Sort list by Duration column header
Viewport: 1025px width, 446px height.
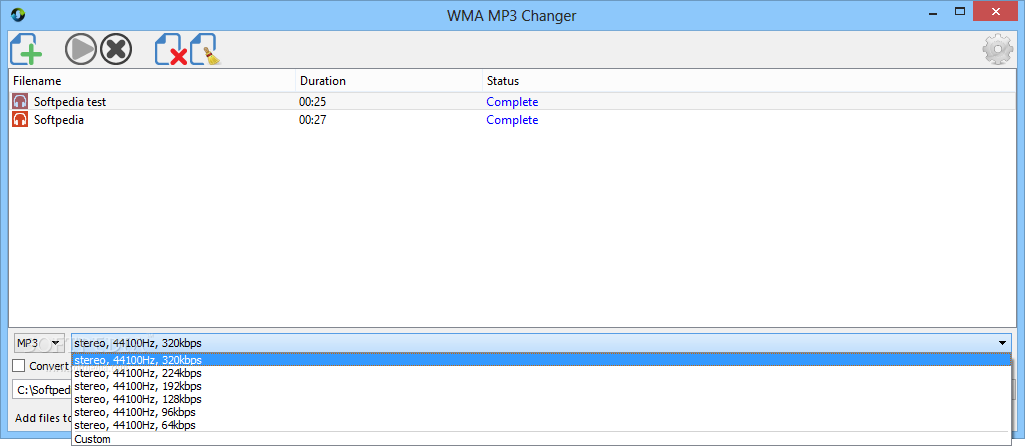(389, 81)
